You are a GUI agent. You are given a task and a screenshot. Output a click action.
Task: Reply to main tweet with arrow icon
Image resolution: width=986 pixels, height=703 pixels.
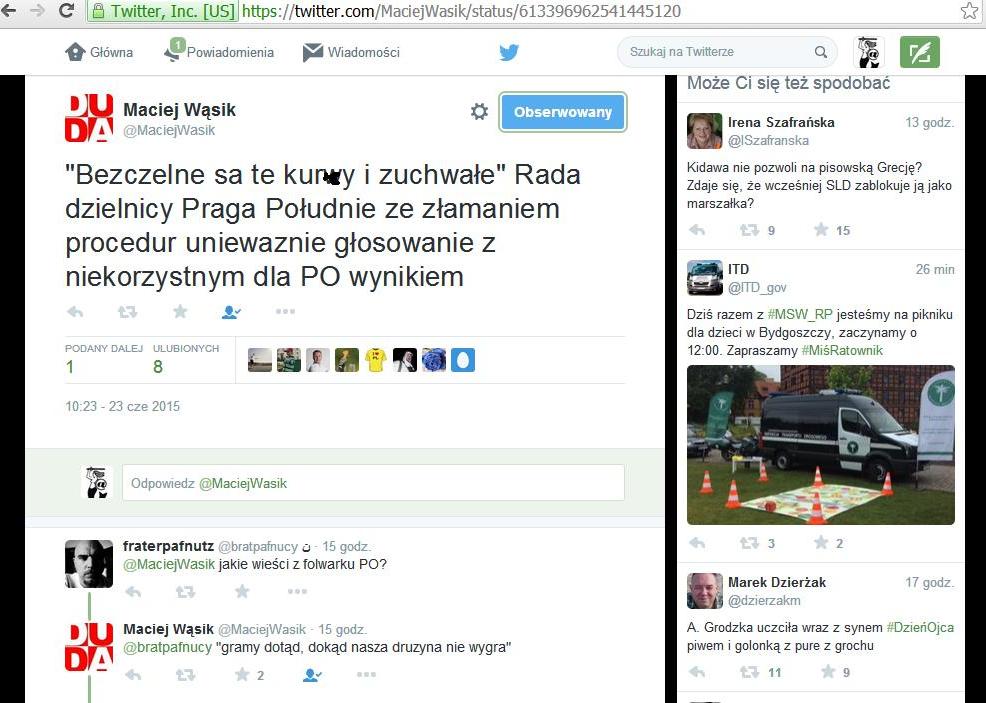(75, 311)
